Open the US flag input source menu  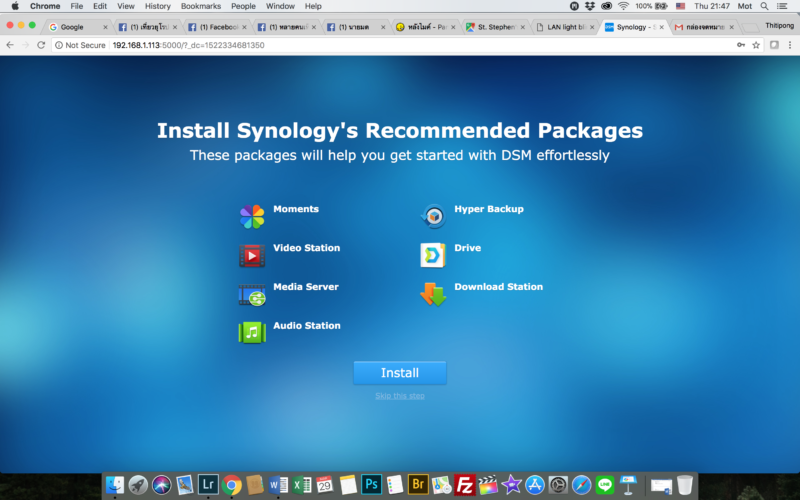coord(681,6)
